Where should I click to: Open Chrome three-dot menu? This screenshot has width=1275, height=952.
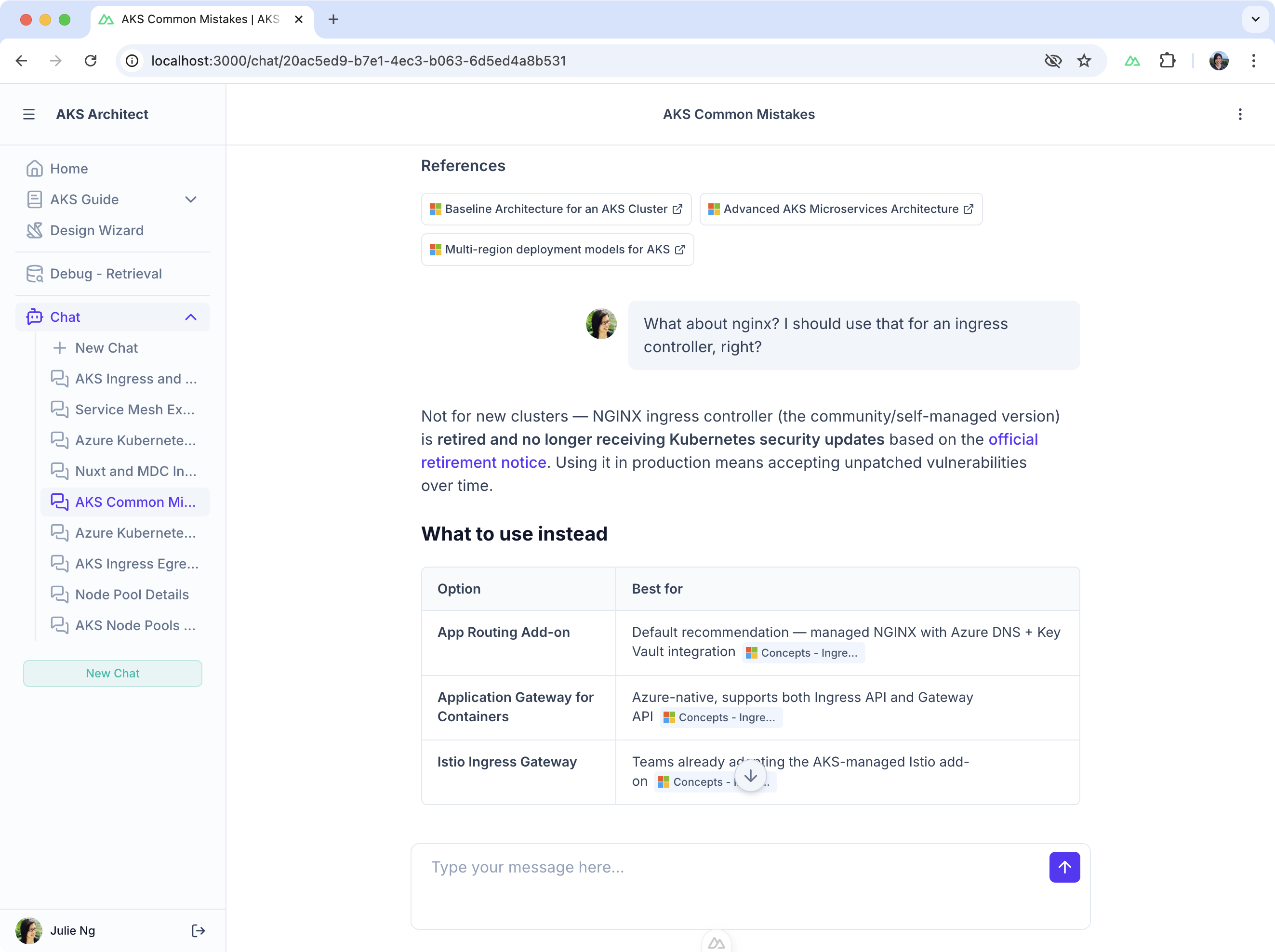pos(1254,61)
